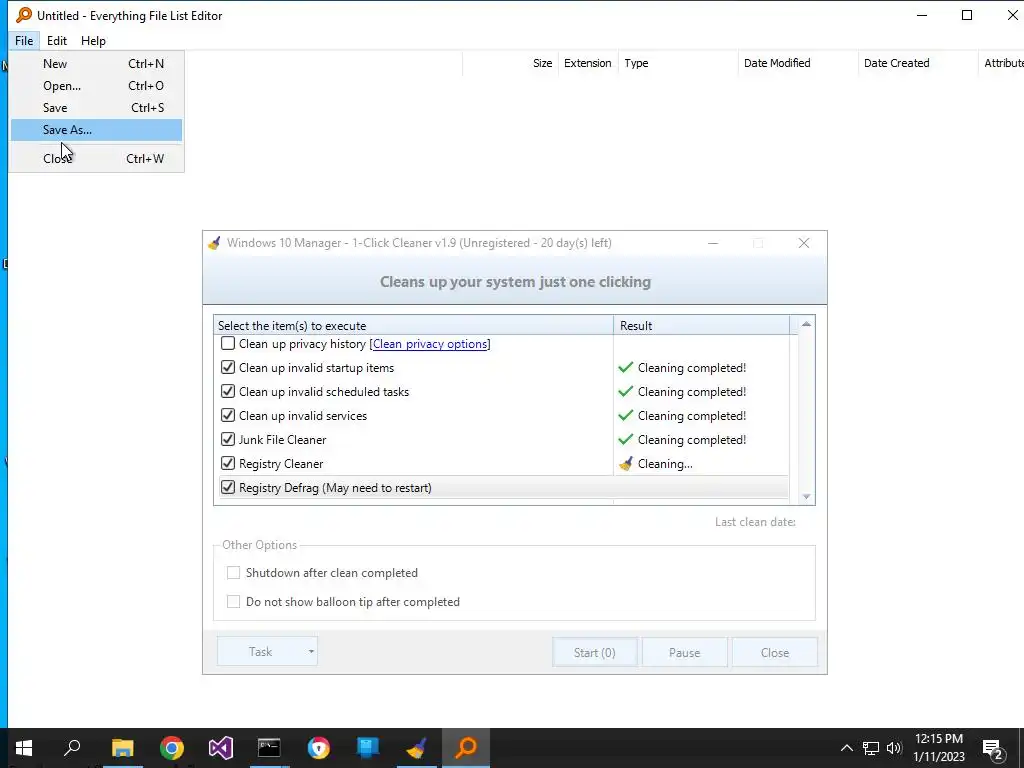The width and height of the screenshot is (1024, 768).
Task: Uncheck Clean up invalid scheduled tasks
Action: click(228, 392)
